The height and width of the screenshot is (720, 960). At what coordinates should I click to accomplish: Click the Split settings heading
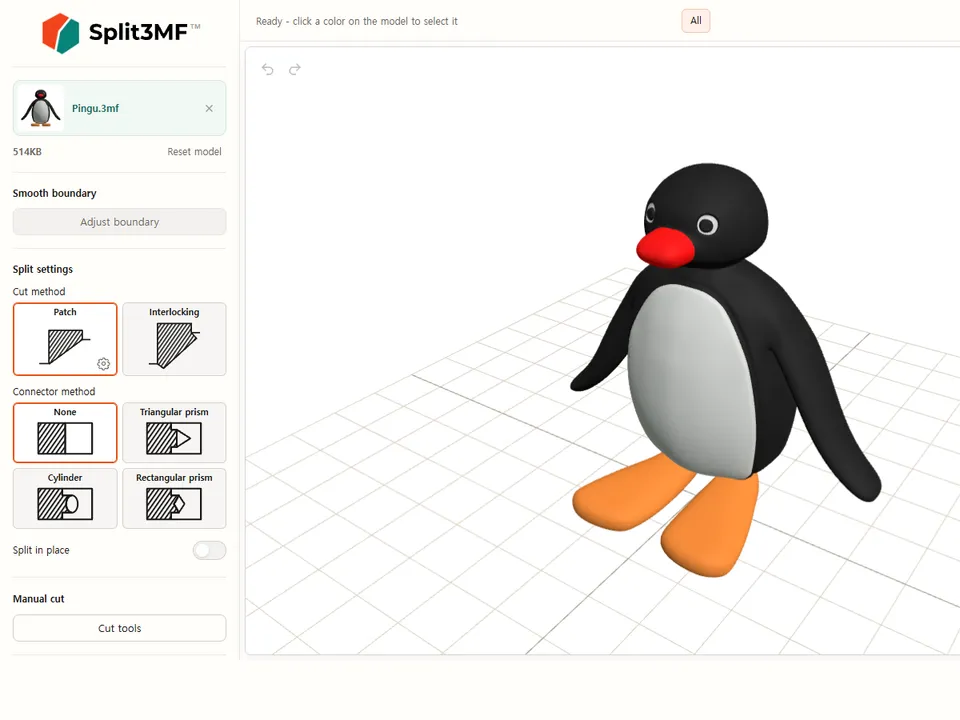[43, 269]
